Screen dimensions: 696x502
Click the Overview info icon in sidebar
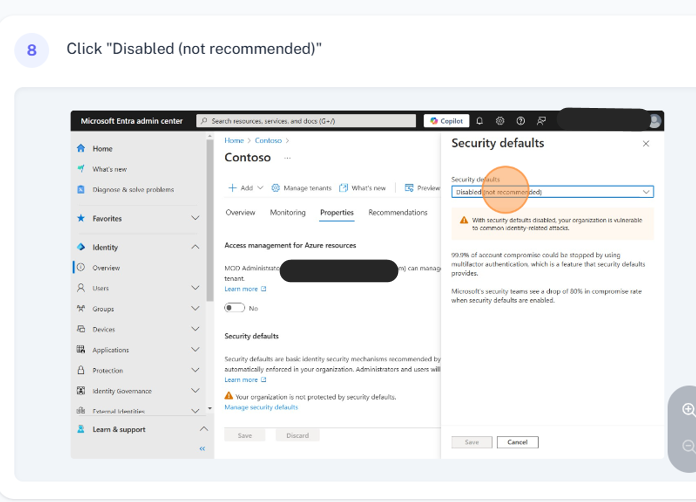click(81, 267)
